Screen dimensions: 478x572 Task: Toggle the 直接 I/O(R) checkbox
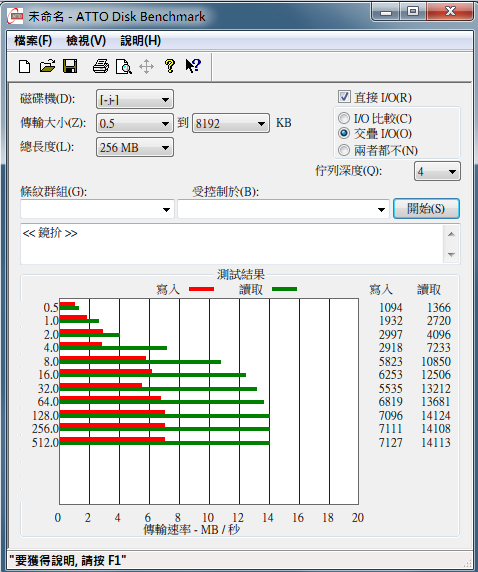(x=344, y=97)
